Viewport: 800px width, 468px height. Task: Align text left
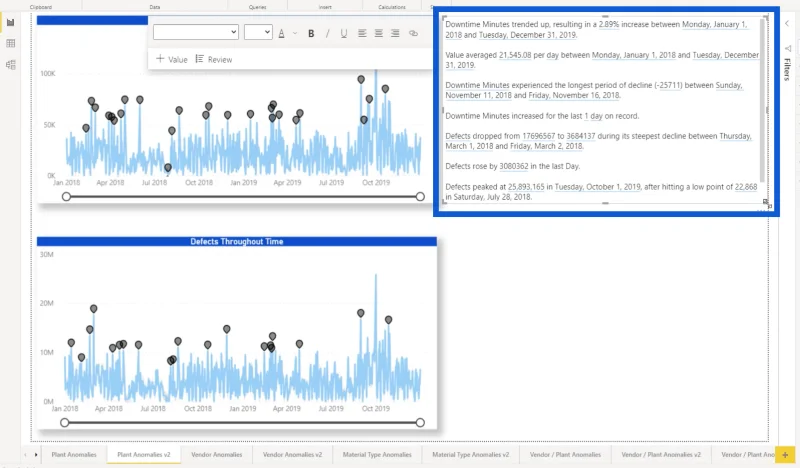pos(362,33)
